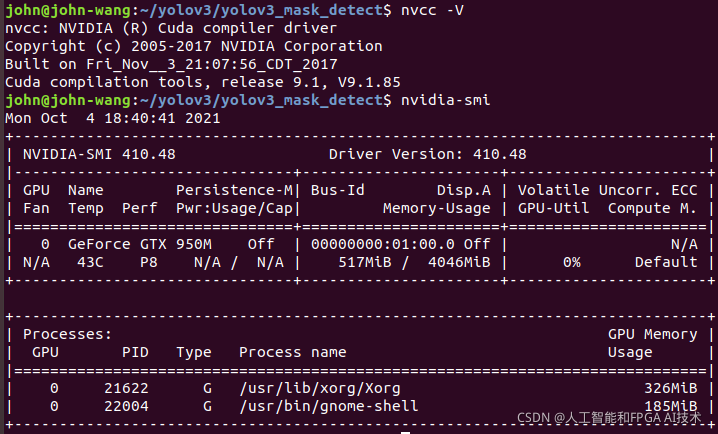
Task: Click the '4046MiB' total memory value
Action: [459, 262]
